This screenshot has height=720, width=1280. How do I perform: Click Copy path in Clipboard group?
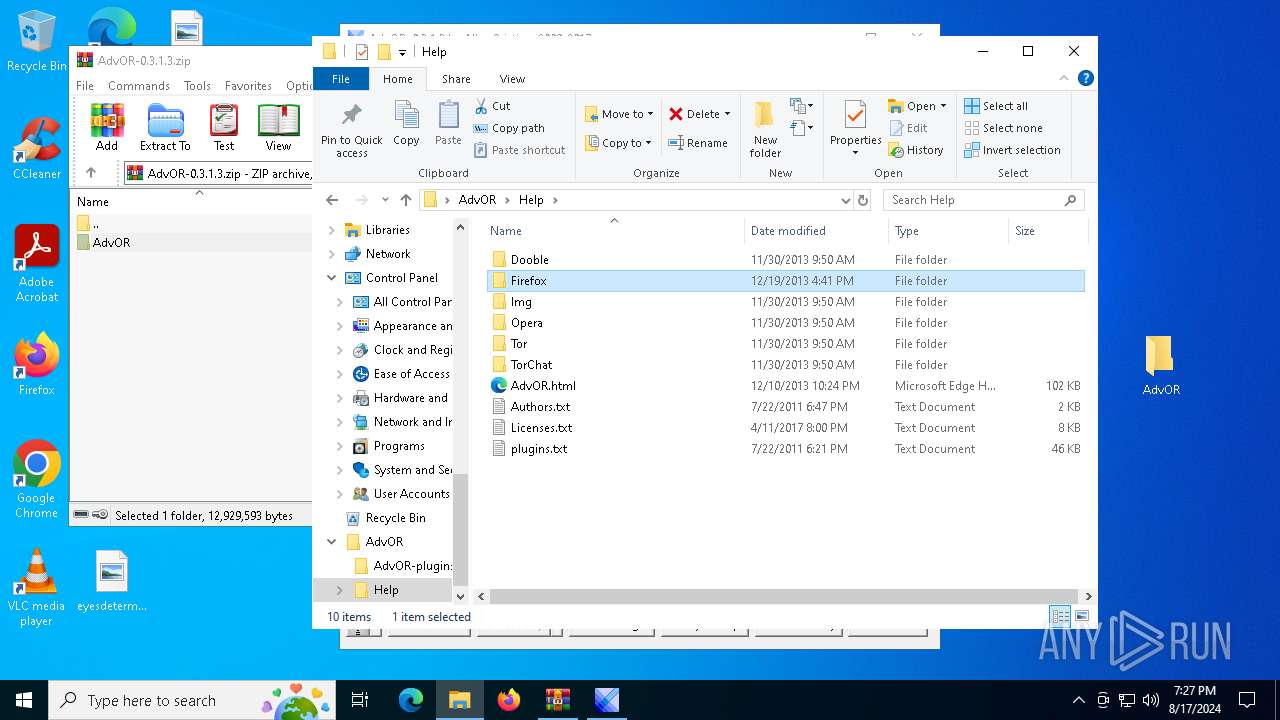(x=509, y=128)
